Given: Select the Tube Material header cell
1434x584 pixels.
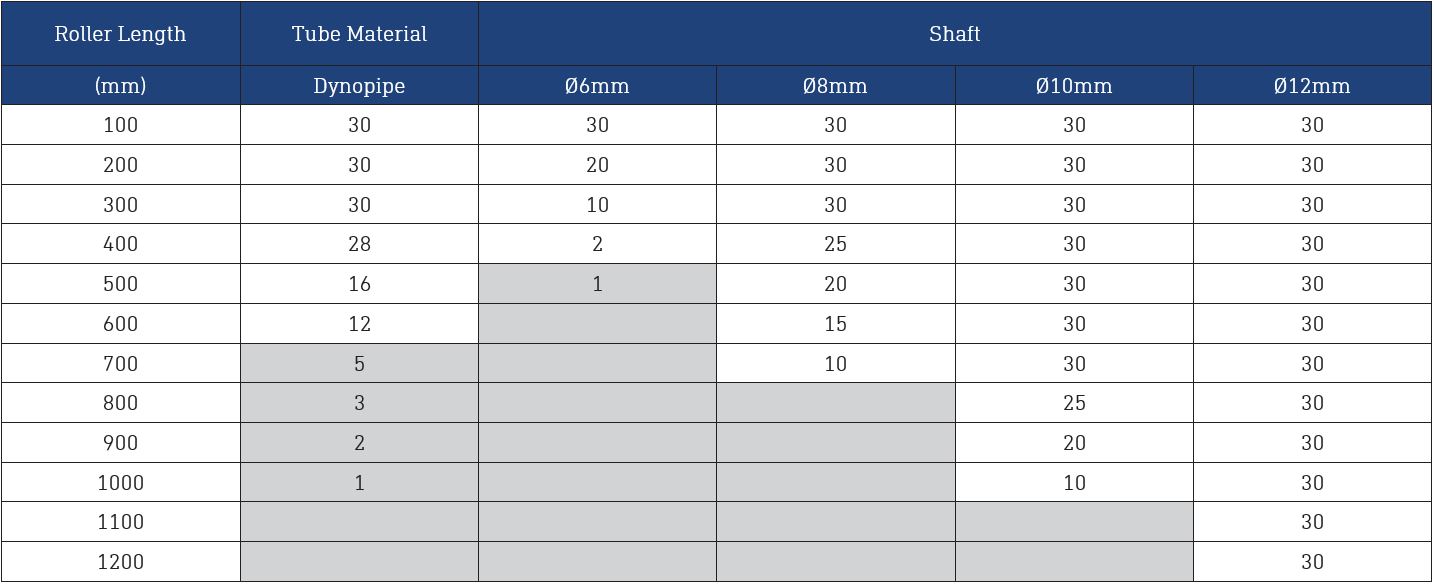Looking at the screenshot, I should 359,34.
